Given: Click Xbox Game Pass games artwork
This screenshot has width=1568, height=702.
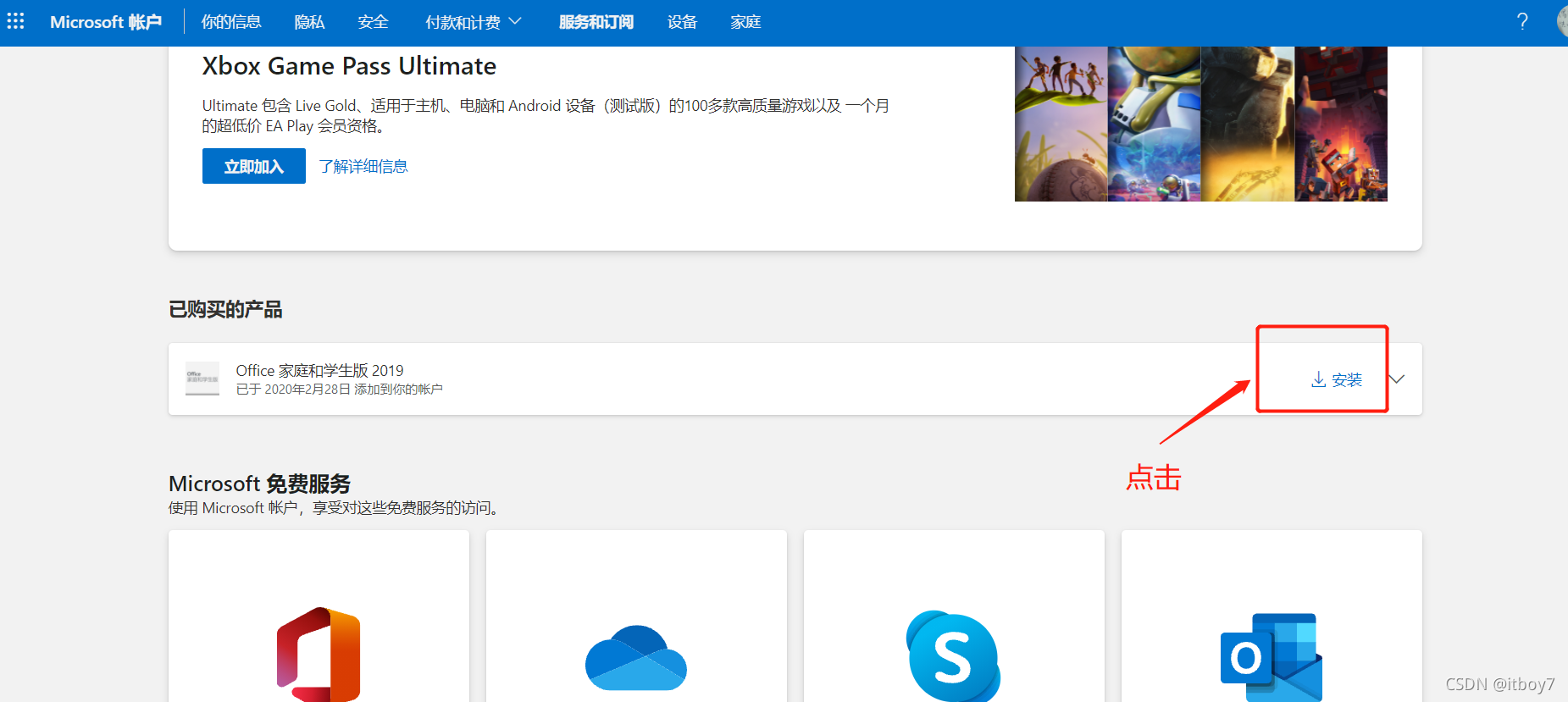Looking at the screenshot, I should pos(1201,124).
